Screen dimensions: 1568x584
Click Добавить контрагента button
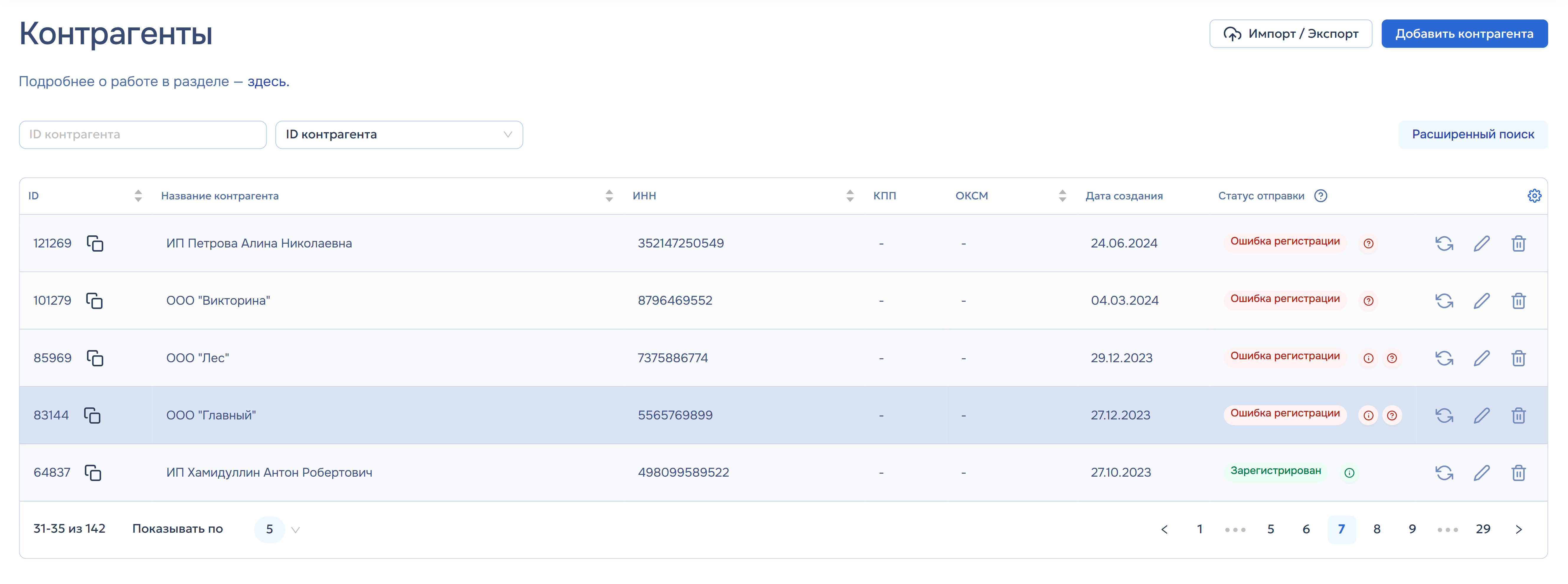(1464, 33)
